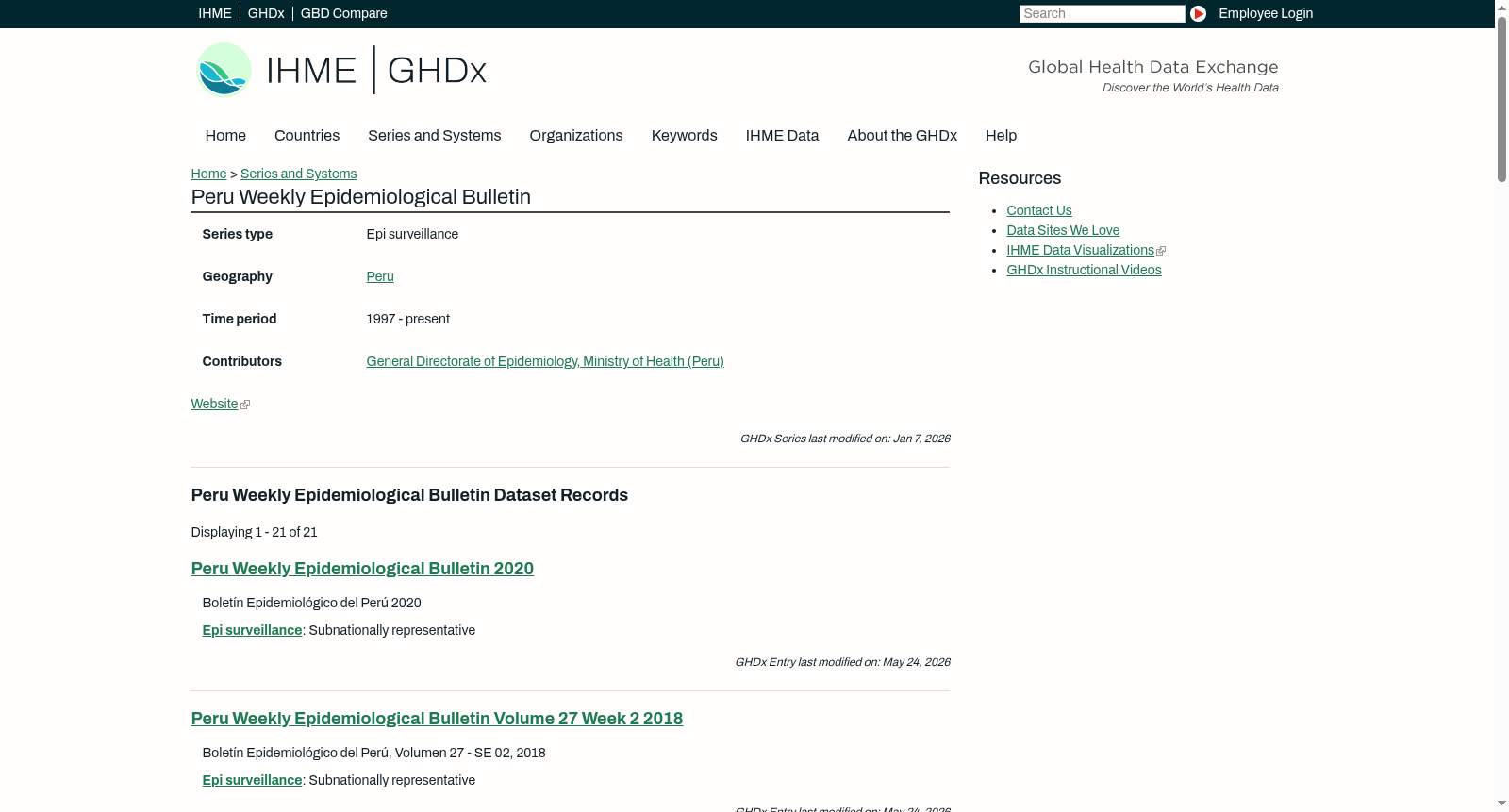Click the Resources heading

[1020, 178]
